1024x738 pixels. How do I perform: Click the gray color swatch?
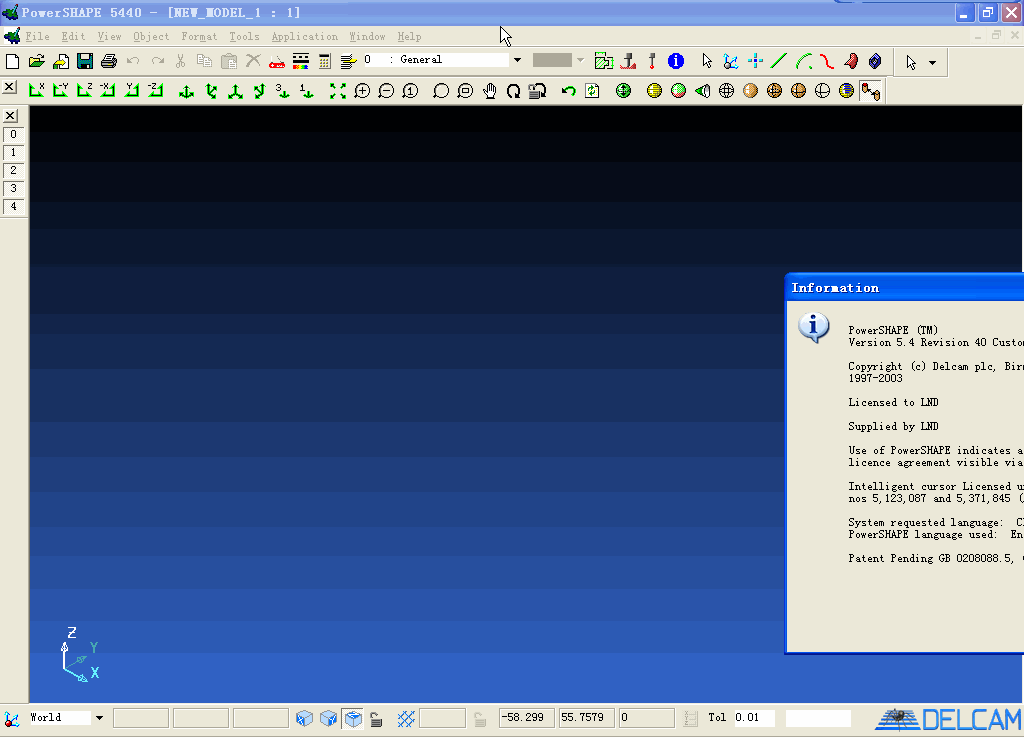pyautogui.click(x=552, y=60)
